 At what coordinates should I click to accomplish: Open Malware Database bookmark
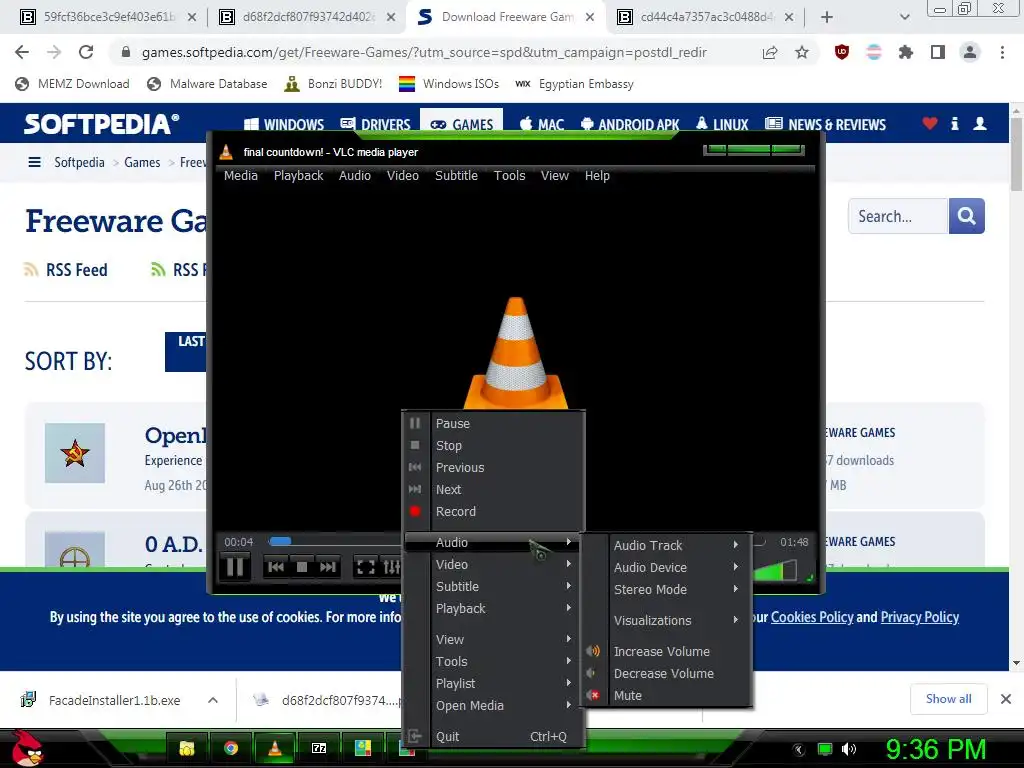tap(208, 84)
